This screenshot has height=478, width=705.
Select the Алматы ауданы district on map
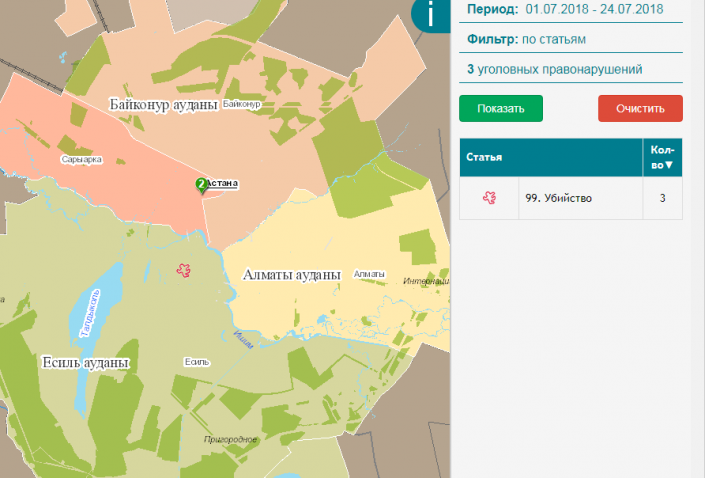pos(292,274)
